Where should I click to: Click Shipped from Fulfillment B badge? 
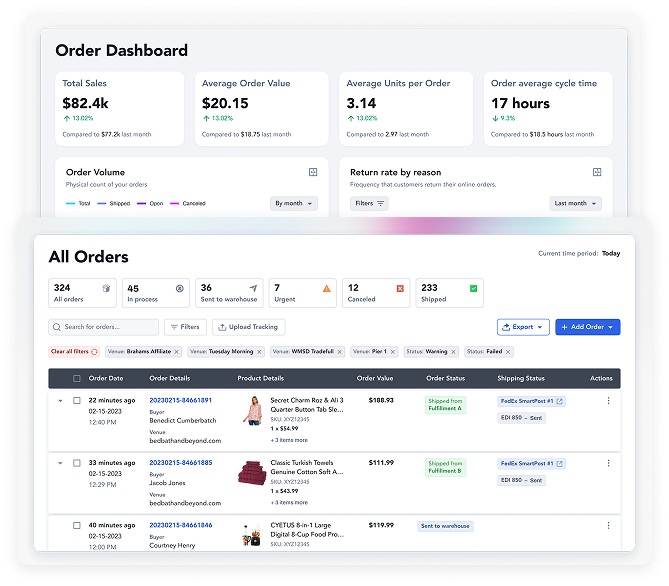[x=445, y=467]
